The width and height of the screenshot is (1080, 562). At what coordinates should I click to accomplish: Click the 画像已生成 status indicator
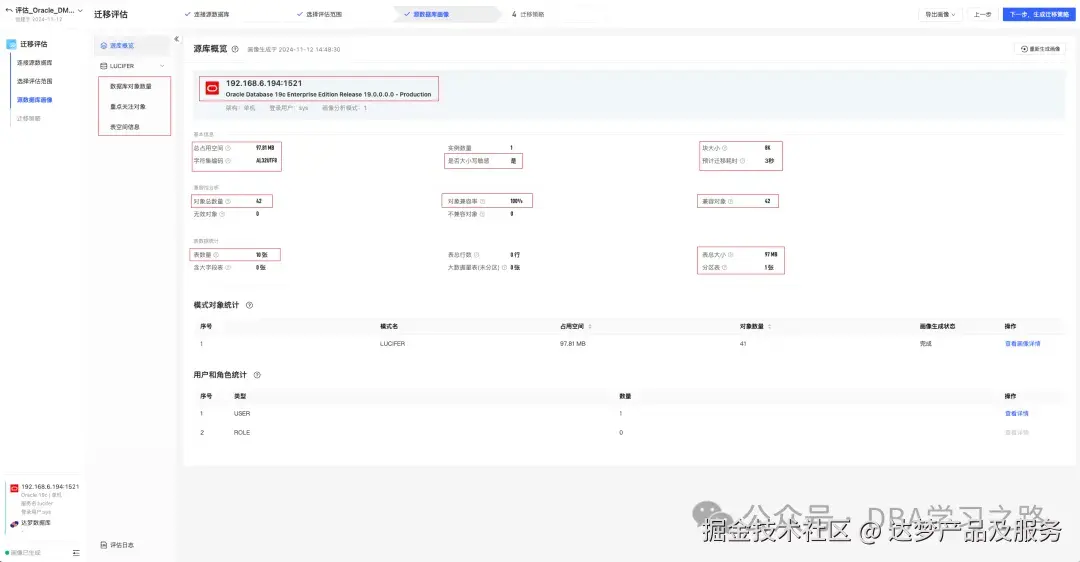[x=23, y=553]
